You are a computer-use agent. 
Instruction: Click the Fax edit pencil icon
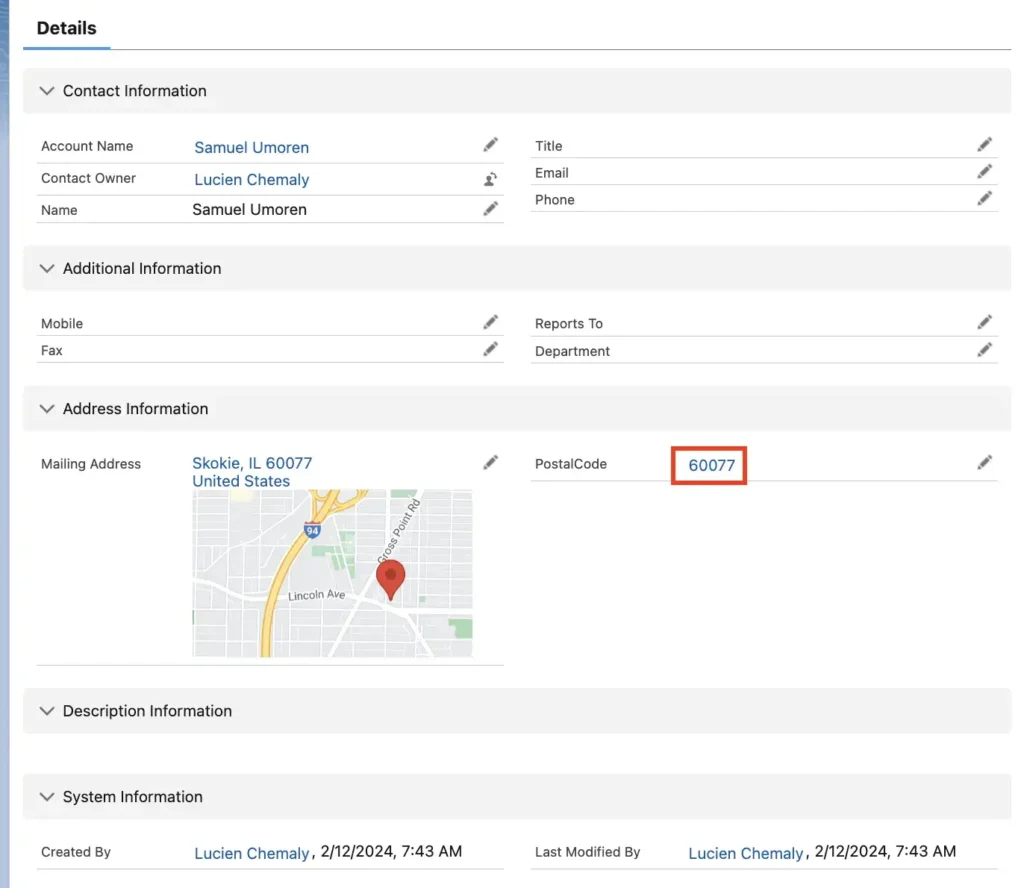coord(490,349)
